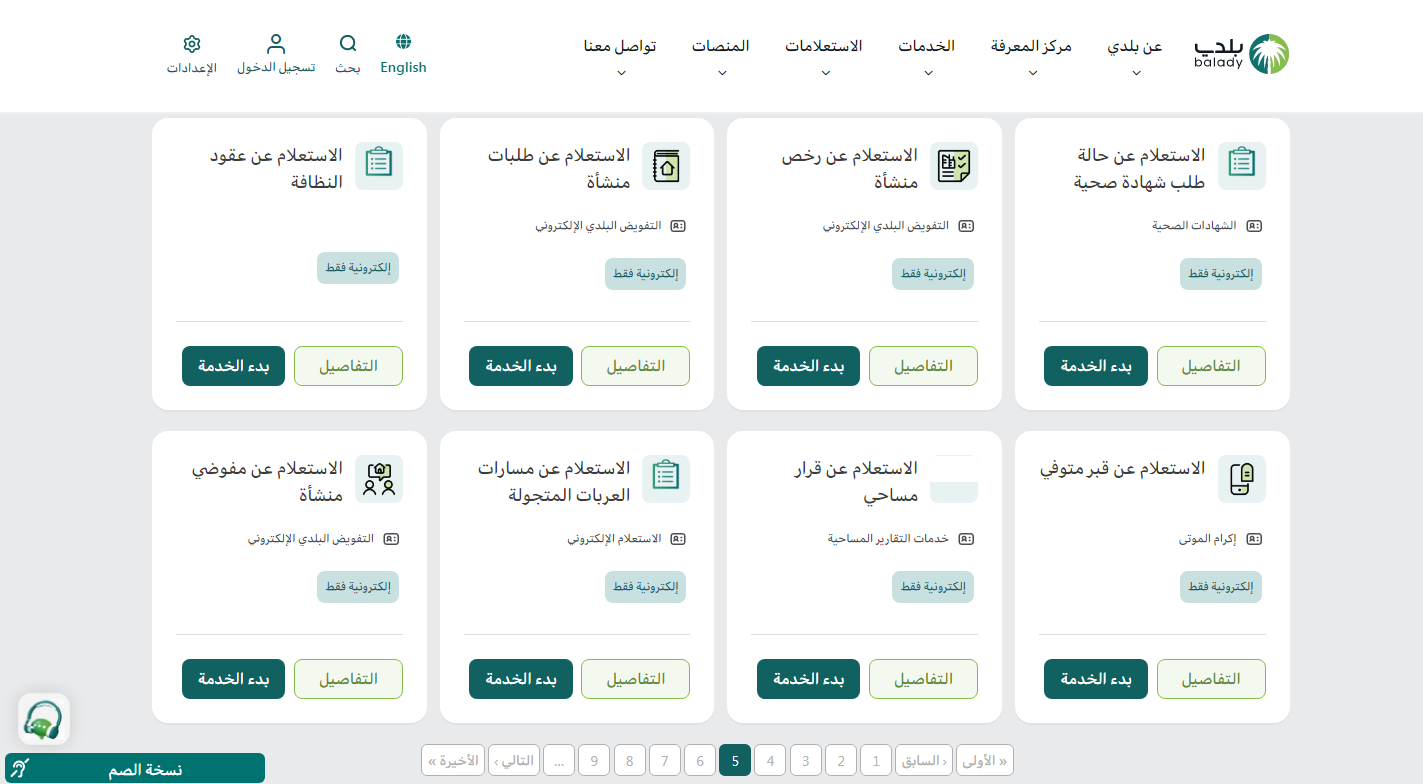
Task: View details of رخص منشأة inquiry
Action: click(x=923, y=366)
